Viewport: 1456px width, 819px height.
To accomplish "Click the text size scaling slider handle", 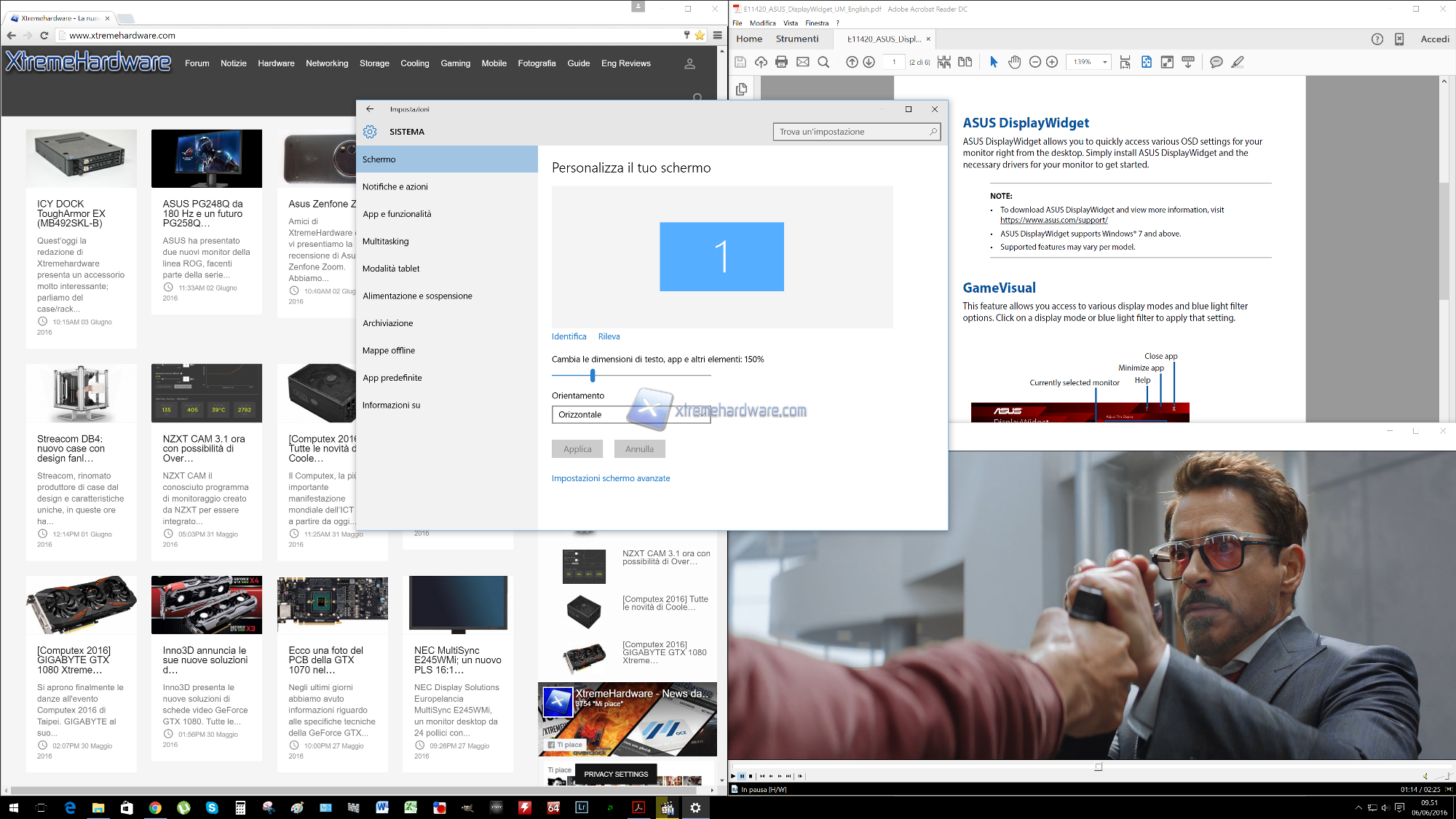I will click(x=593, y=375).
